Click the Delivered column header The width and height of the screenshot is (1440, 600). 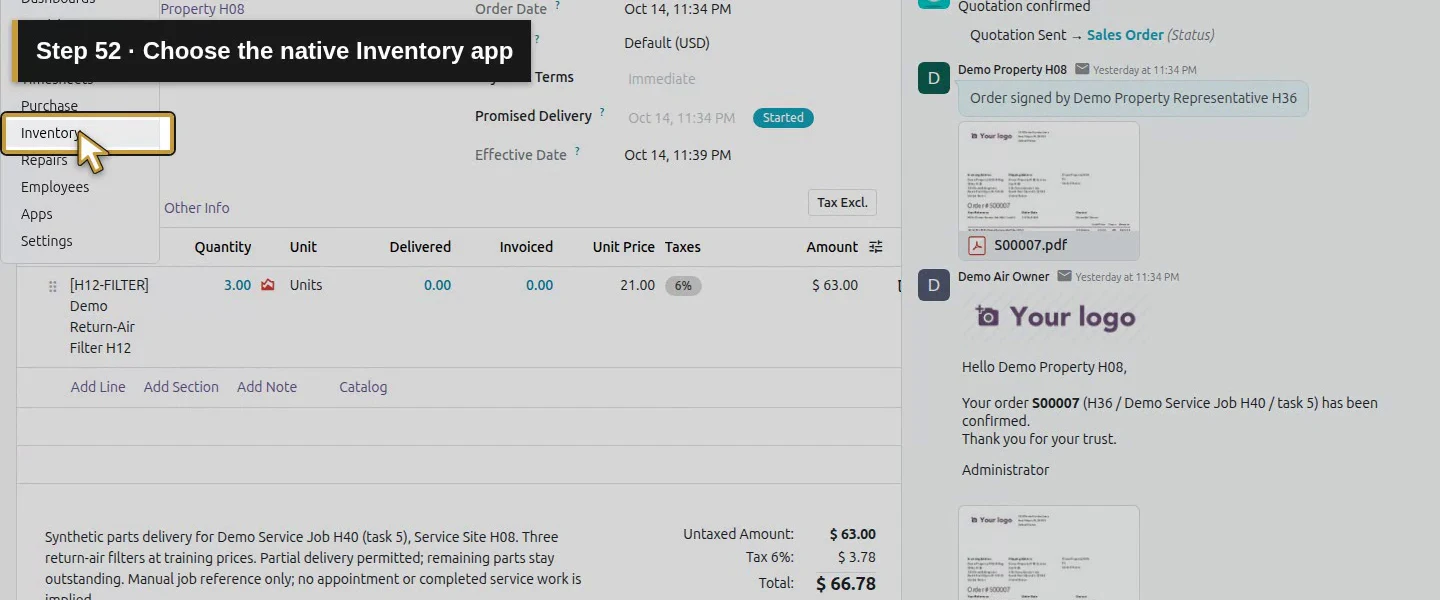coord(420,247)
